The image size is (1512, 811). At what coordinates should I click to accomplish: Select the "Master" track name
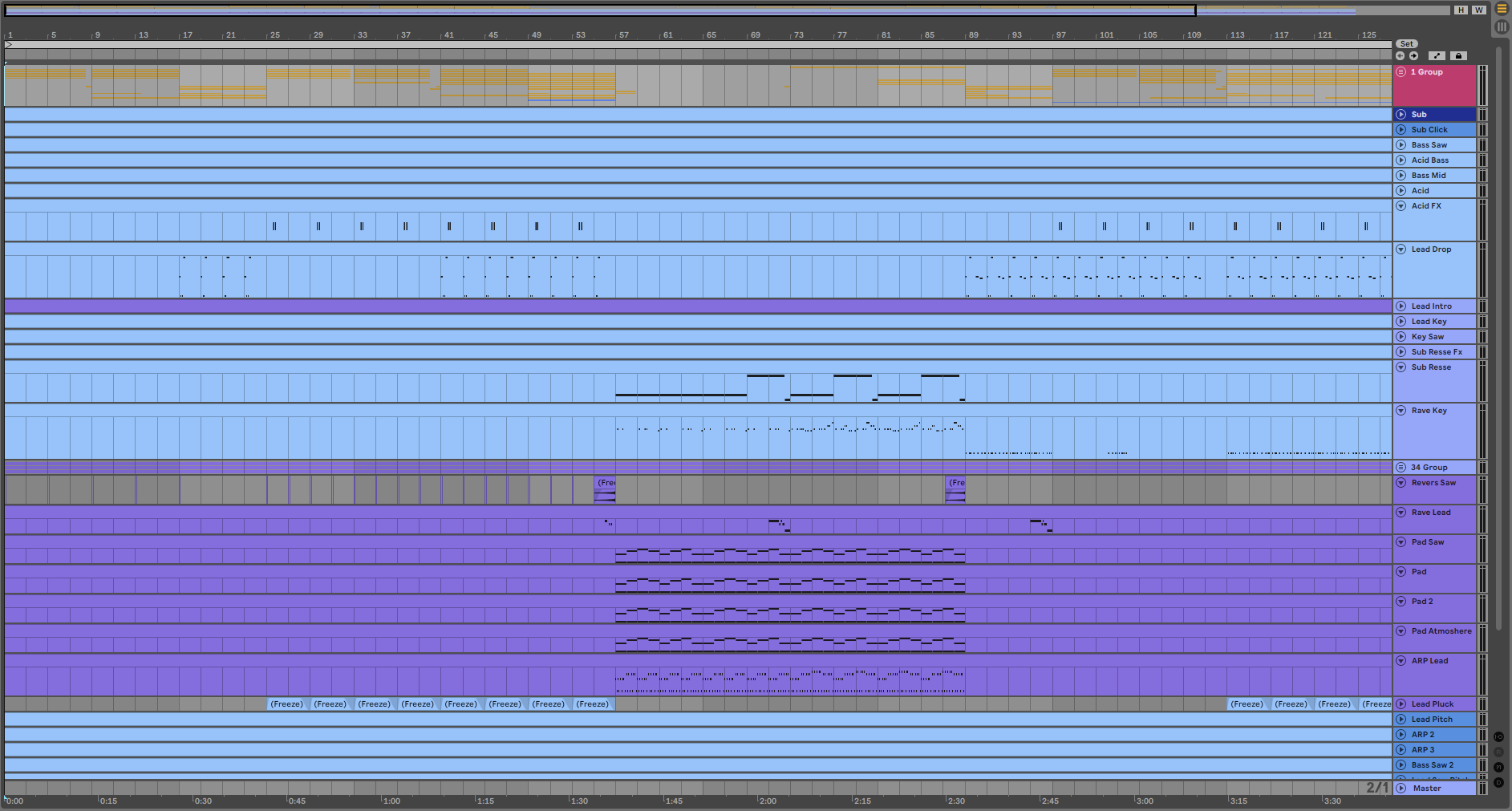(x=1427, y=789)
